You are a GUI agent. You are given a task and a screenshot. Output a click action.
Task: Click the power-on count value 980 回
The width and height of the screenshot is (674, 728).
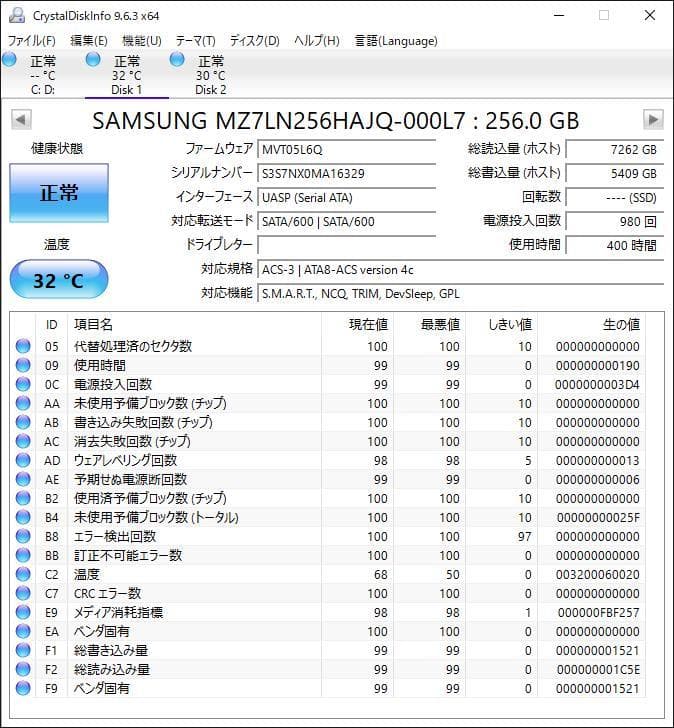(x=615, y=221)
